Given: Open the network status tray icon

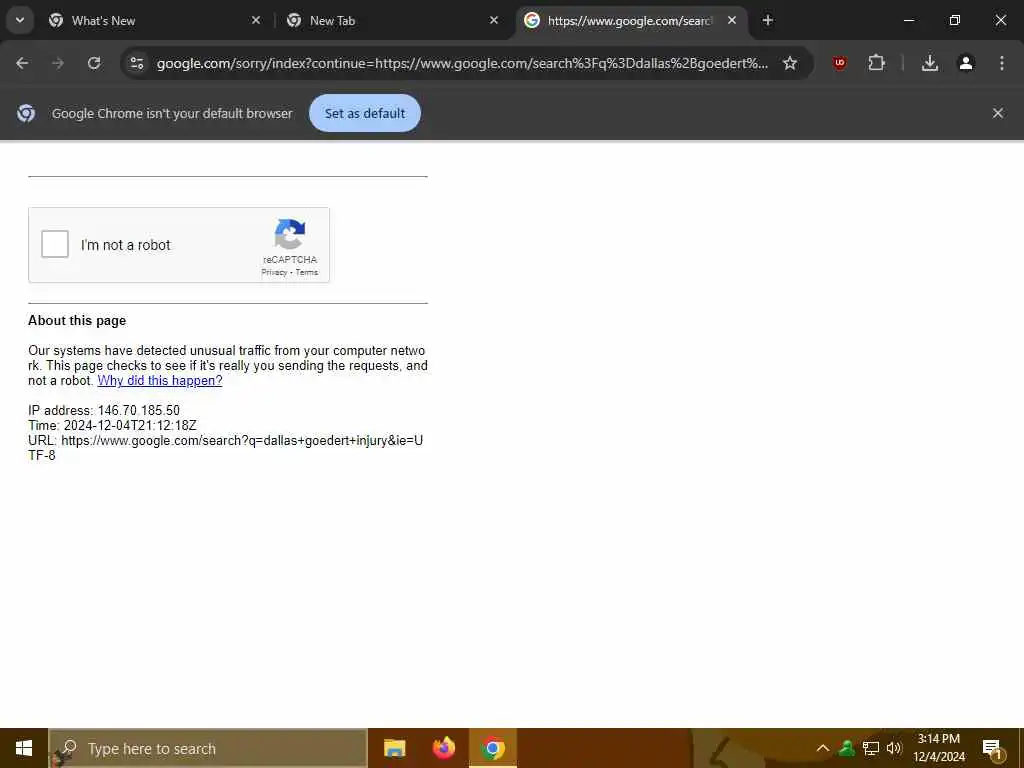Looking at the screenshot, I should coord(871,748).
